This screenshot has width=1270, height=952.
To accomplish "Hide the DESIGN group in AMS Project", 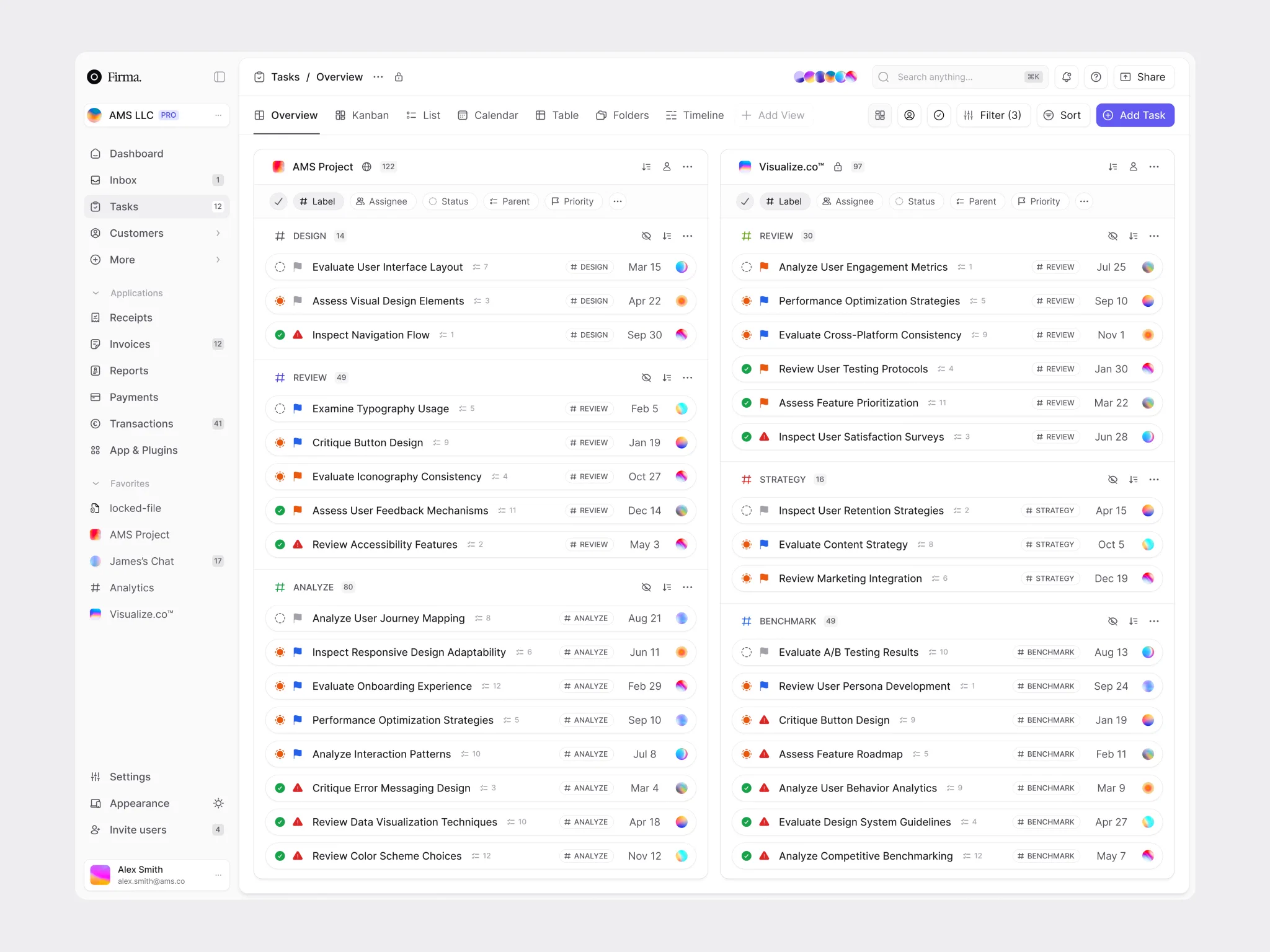I will [x=646, y=236].
